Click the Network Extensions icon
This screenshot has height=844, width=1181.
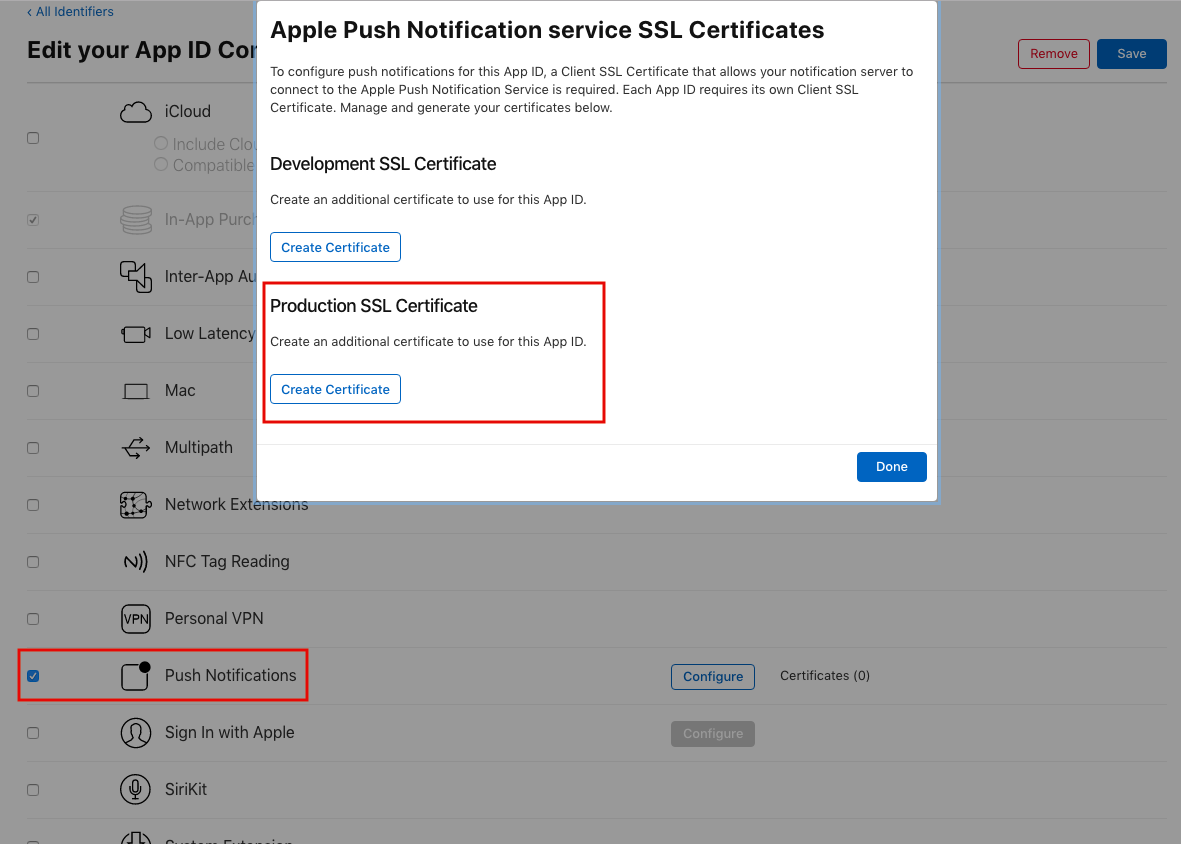[x=135, y=505]
